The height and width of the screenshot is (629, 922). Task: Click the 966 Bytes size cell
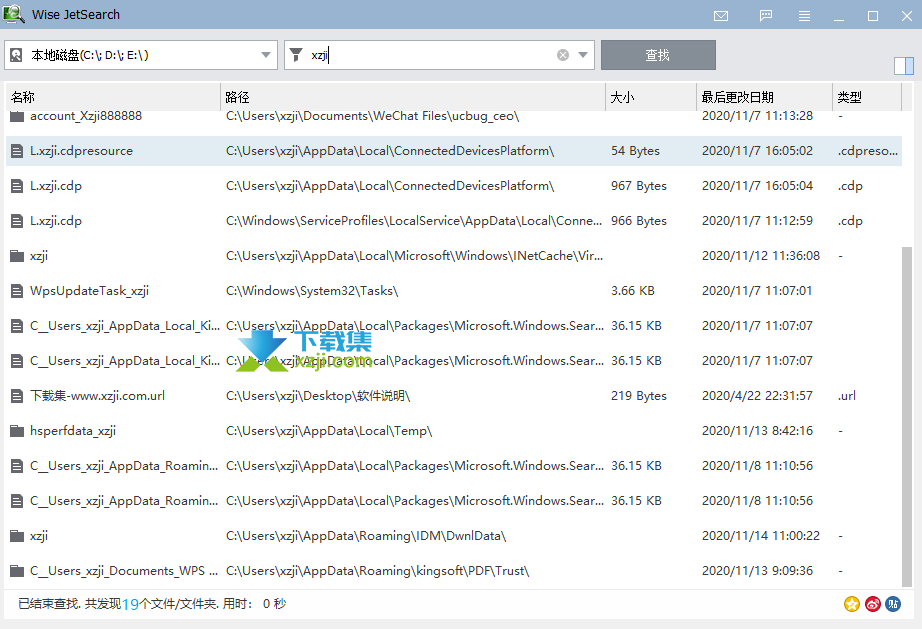[x=639, y=221]
